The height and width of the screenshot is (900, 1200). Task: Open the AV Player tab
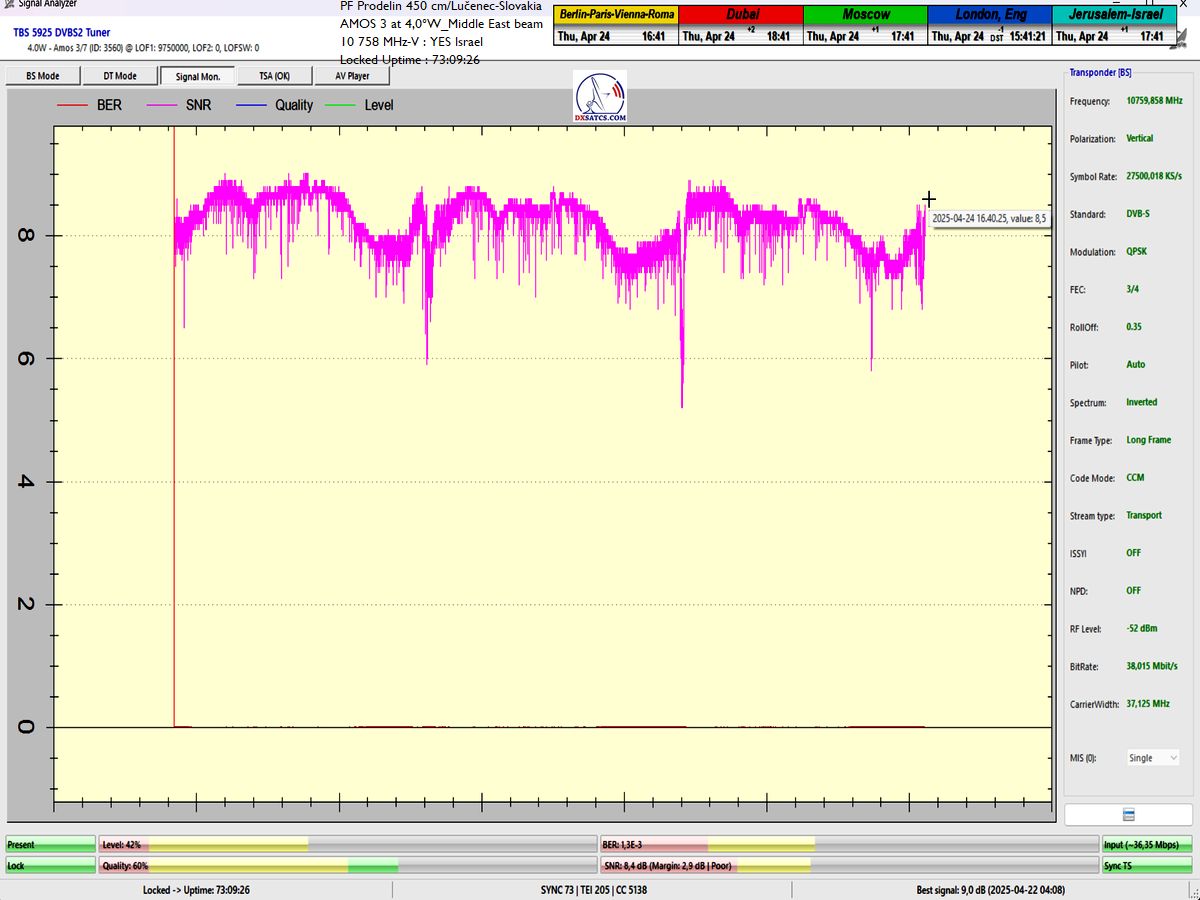[x=351, y=76]
